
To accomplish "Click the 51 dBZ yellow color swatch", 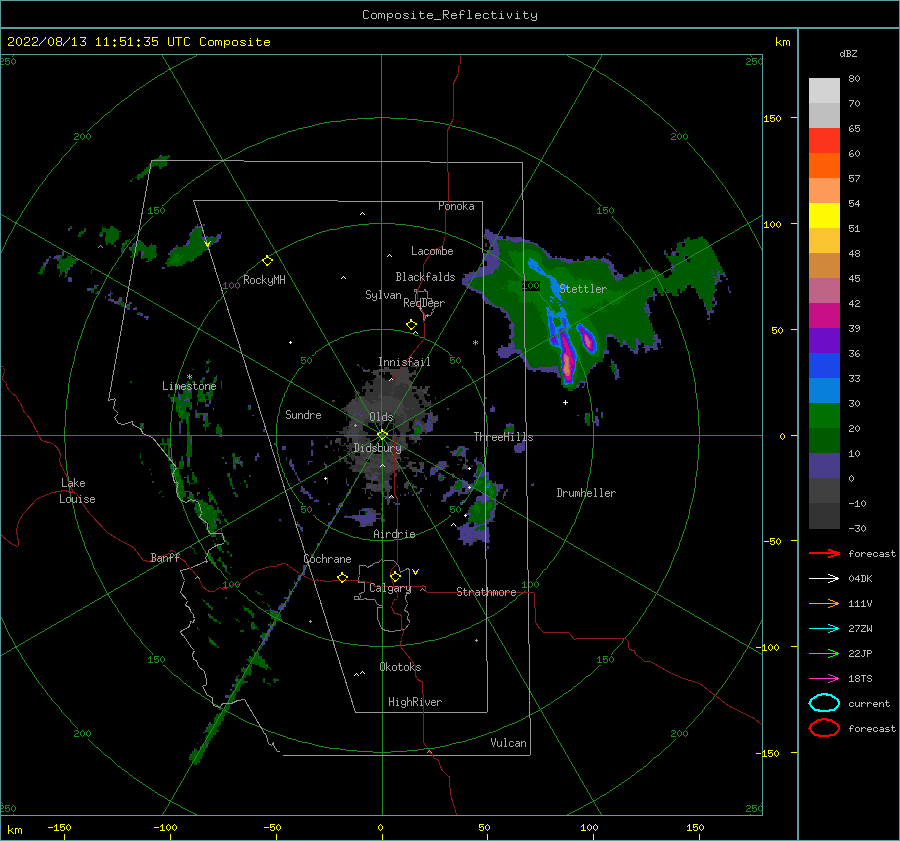I will [824, 216].
